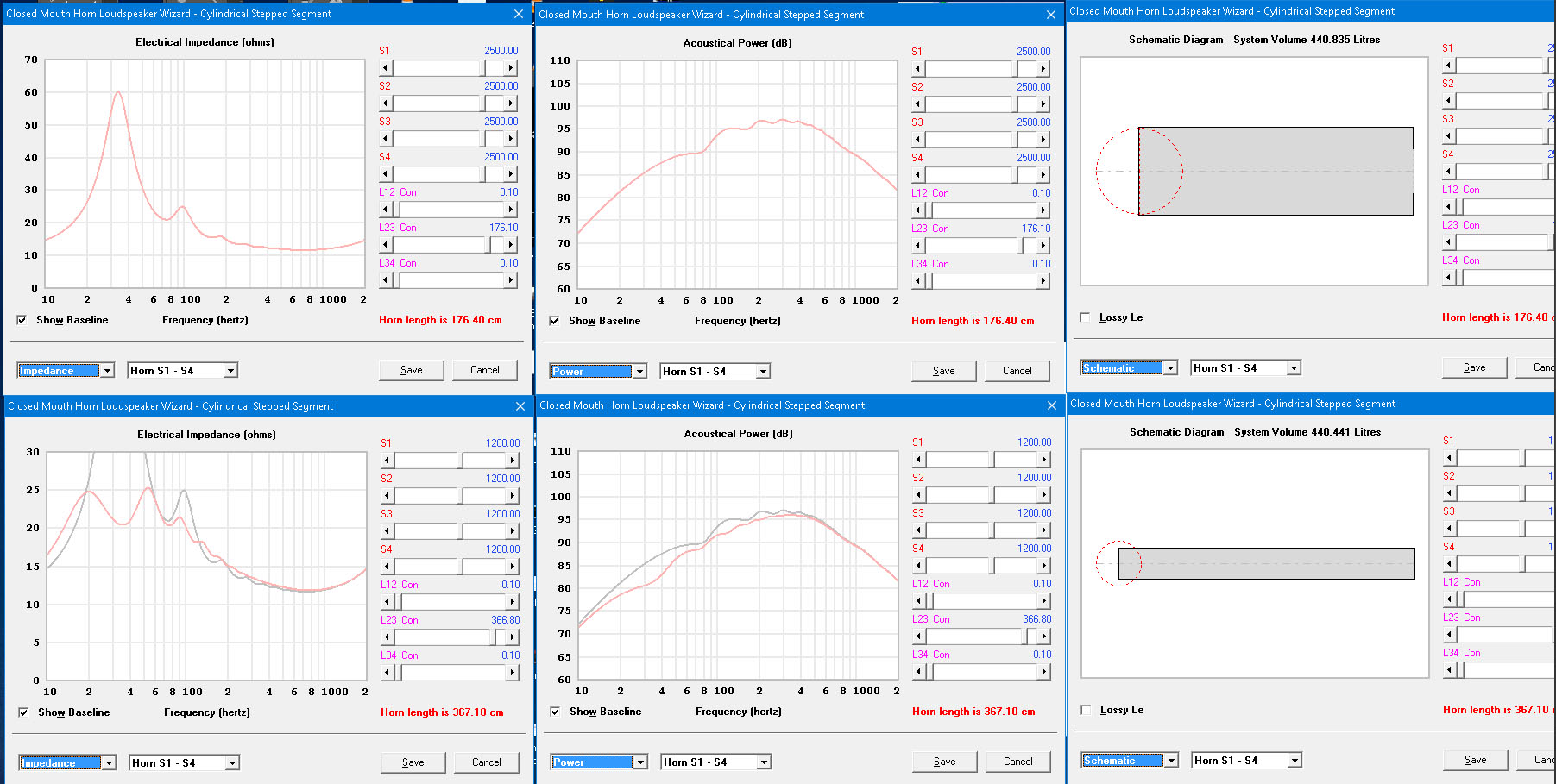The image size is (1556, 784).
Task: Save in the 367.10 cm Power window
Action: pyautogui.click(x=945, y=762)
